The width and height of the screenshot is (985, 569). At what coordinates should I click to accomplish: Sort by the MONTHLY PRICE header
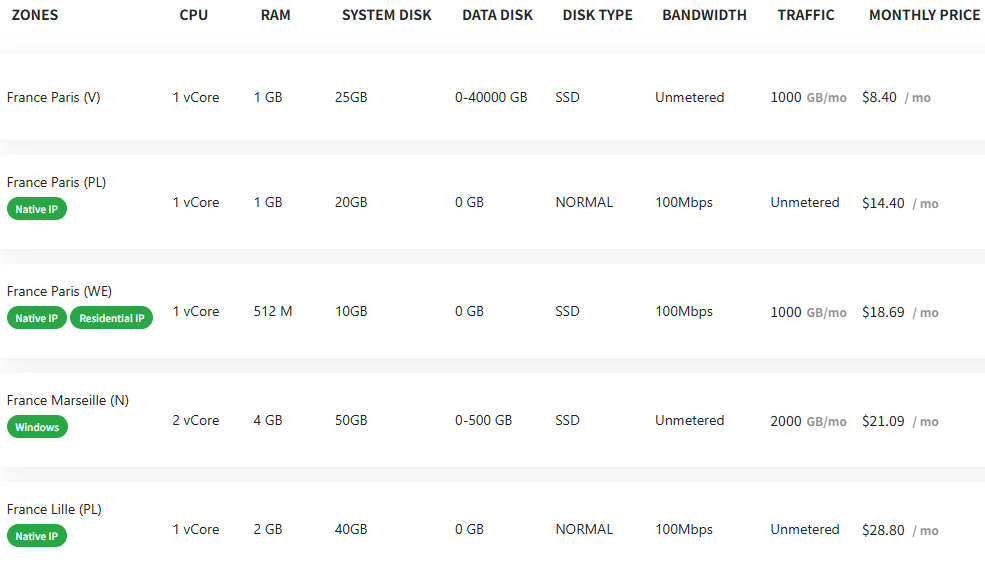[x=924, y=15]
